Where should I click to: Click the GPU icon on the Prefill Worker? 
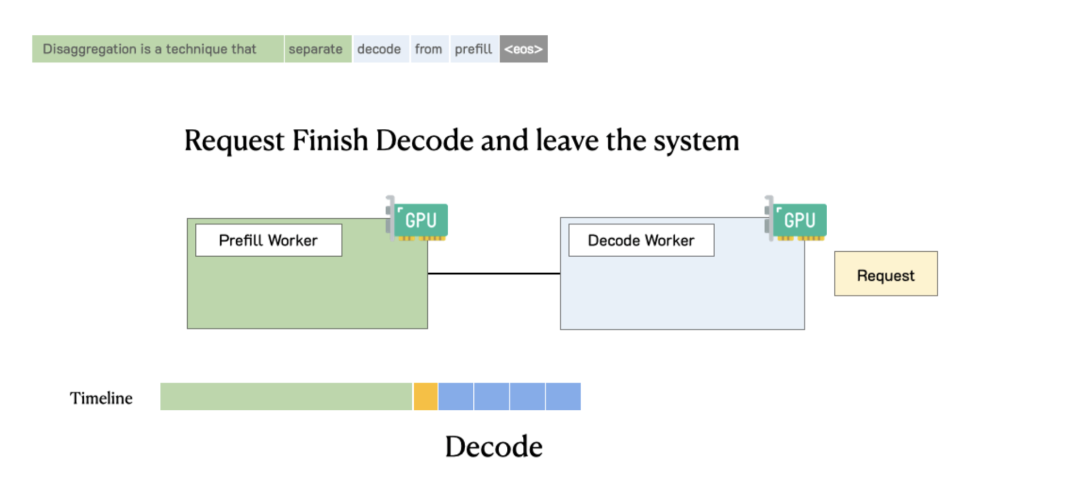click(418, 221)
